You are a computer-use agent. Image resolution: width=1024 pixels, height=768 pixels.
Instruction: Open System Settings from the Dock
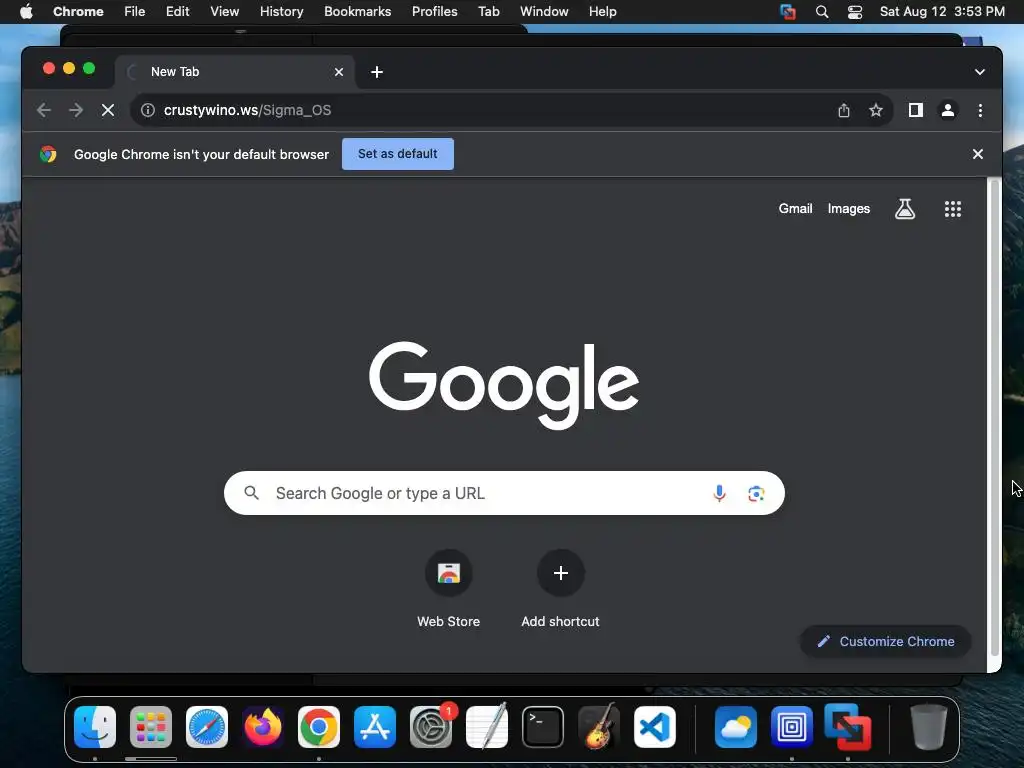point(431,727)
